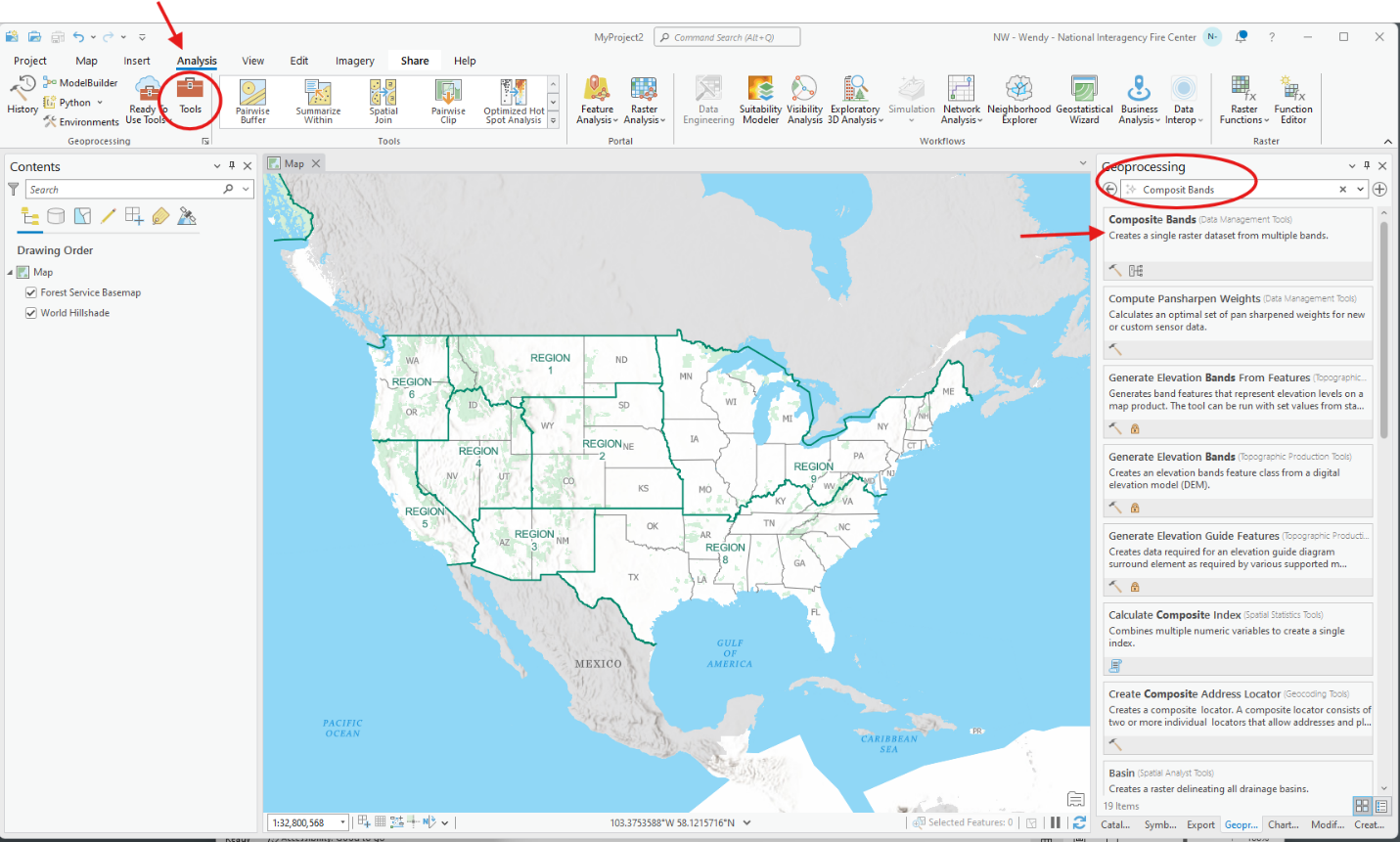Image resolution: width=1400 pixels, height=842 pixels.
Task: Uncheck the Forest Service Basemap layer
Action: point(31,292)
